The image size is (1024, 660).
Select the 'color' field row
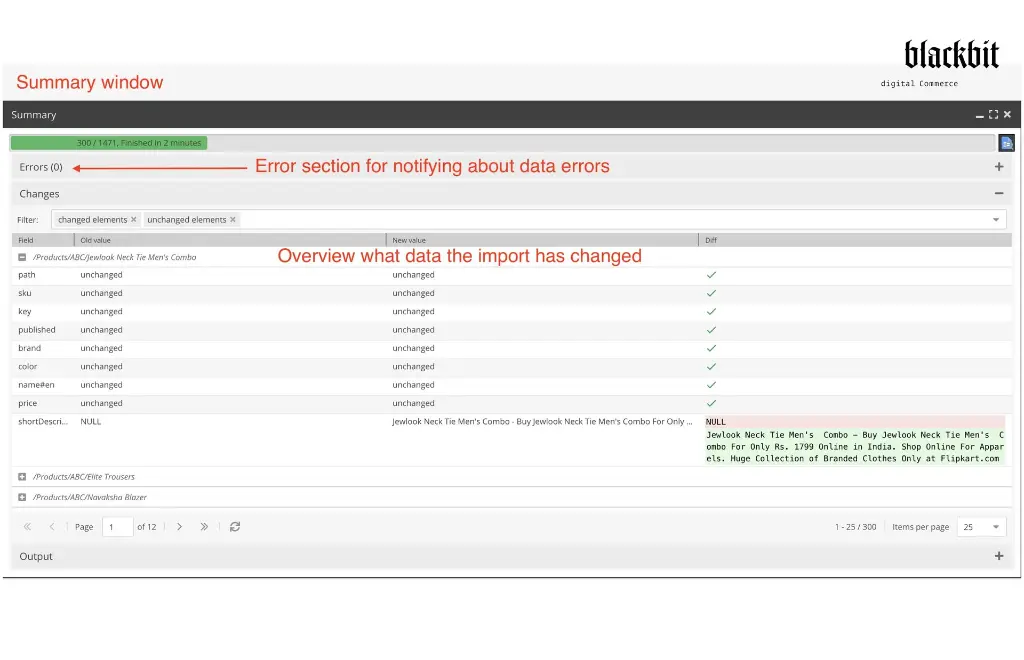click(x=512, y=366)
